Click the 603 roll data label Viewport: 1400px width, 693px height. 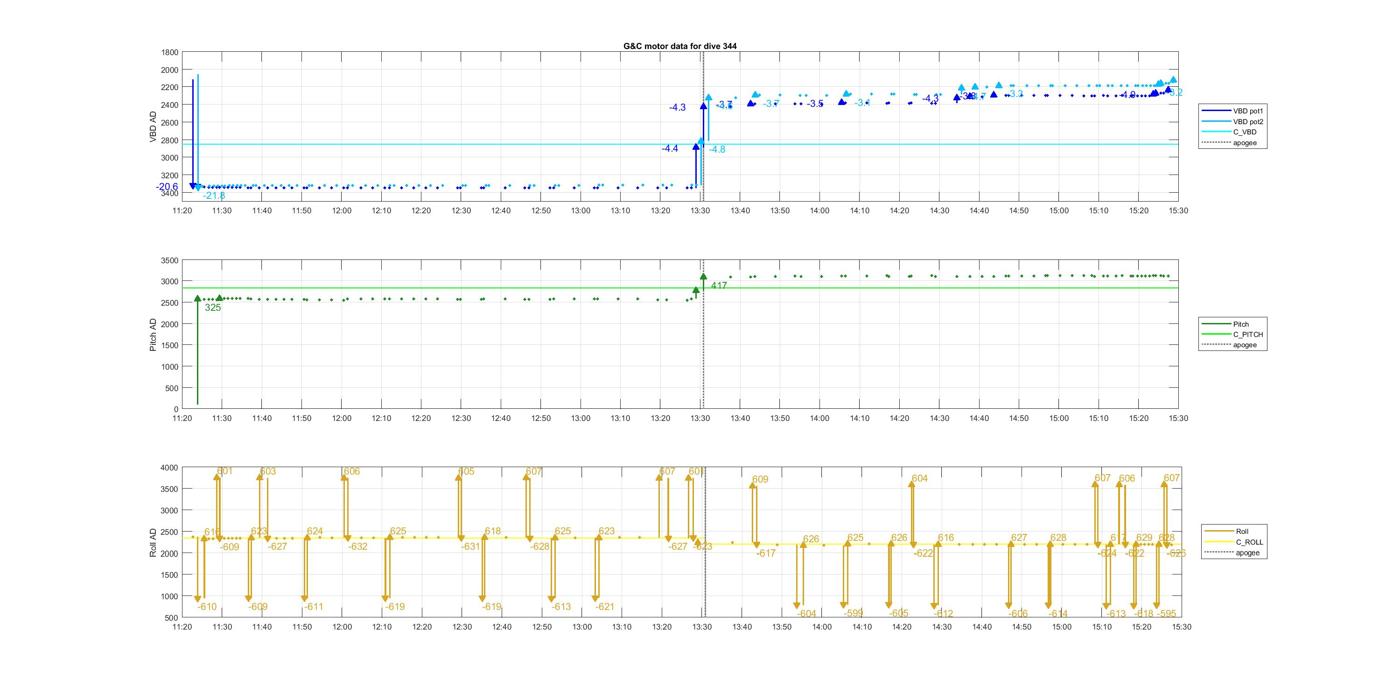tap(268, 472)
